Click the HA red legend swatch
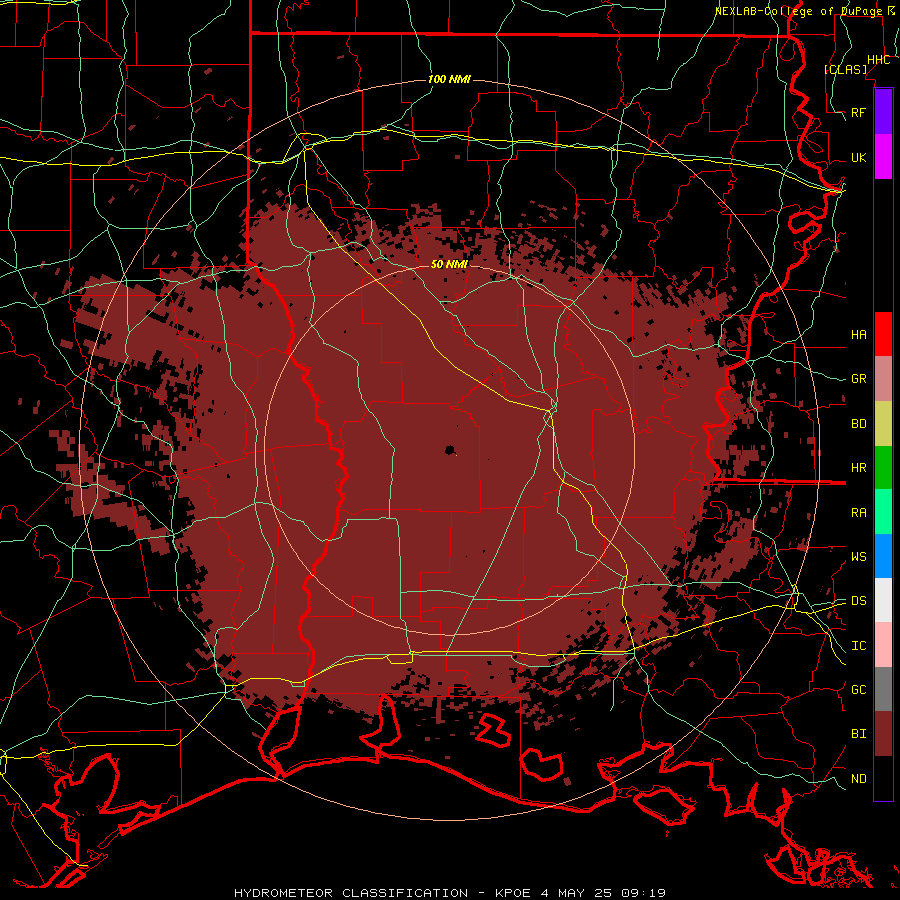This screenshot has width=900, height=900. (x=883, y=334)
